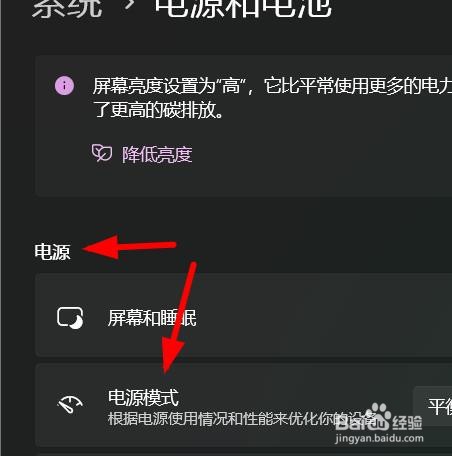Click the purple info icon
The height and width of the screenshot is (456, 452).
tap(64, 86)
